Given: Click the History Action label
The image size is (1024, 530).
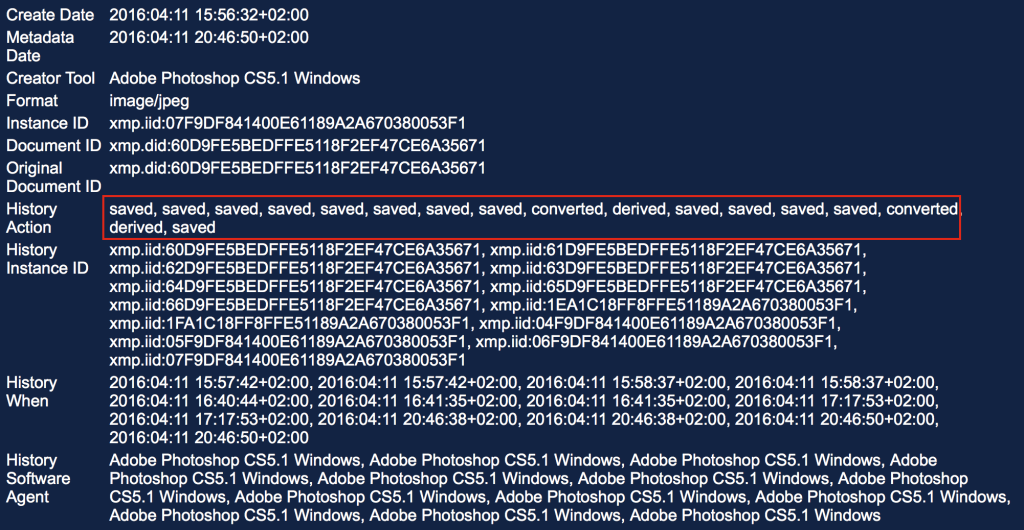Looking at the screenshot, I should coord(31,218).
